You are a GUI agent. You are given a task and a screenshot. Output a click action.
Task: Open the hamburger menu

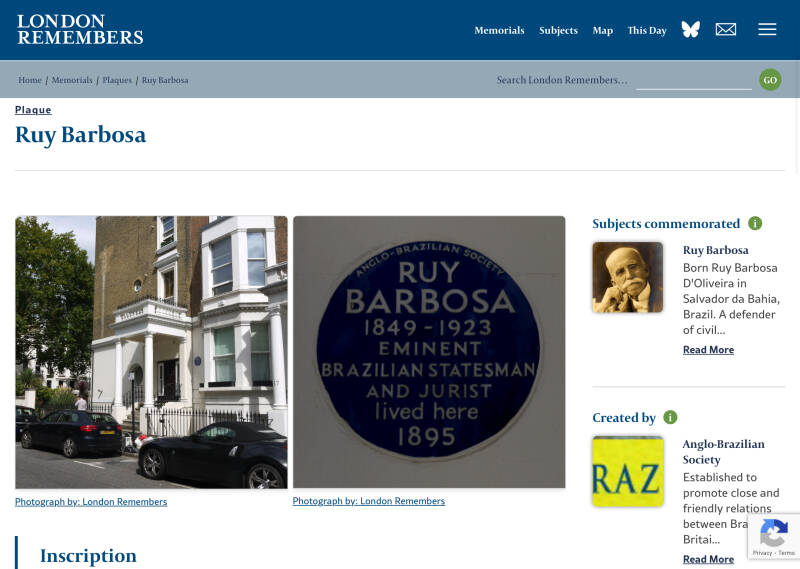pos(767,29)
